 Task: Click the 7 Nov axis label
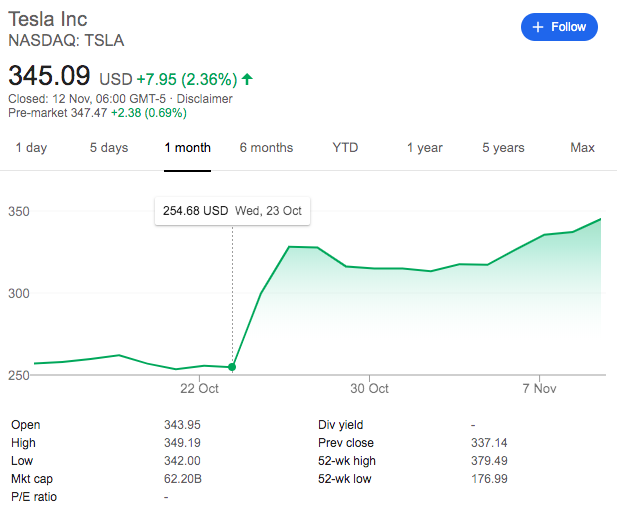tap(539, 389)
